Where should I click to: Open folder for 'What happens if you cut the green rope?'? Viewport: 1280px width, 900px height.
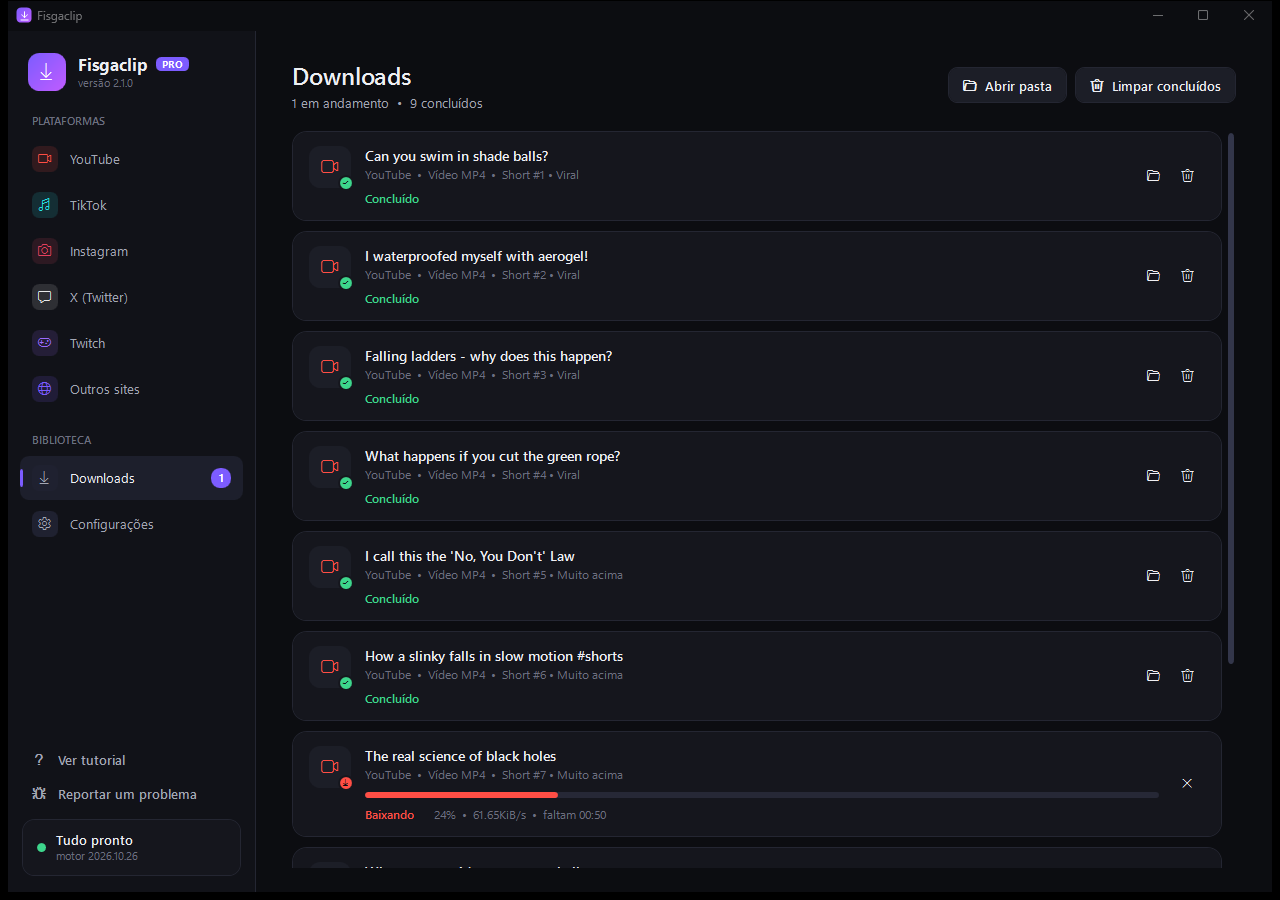pyautogui.click(x=1153, y=475)
